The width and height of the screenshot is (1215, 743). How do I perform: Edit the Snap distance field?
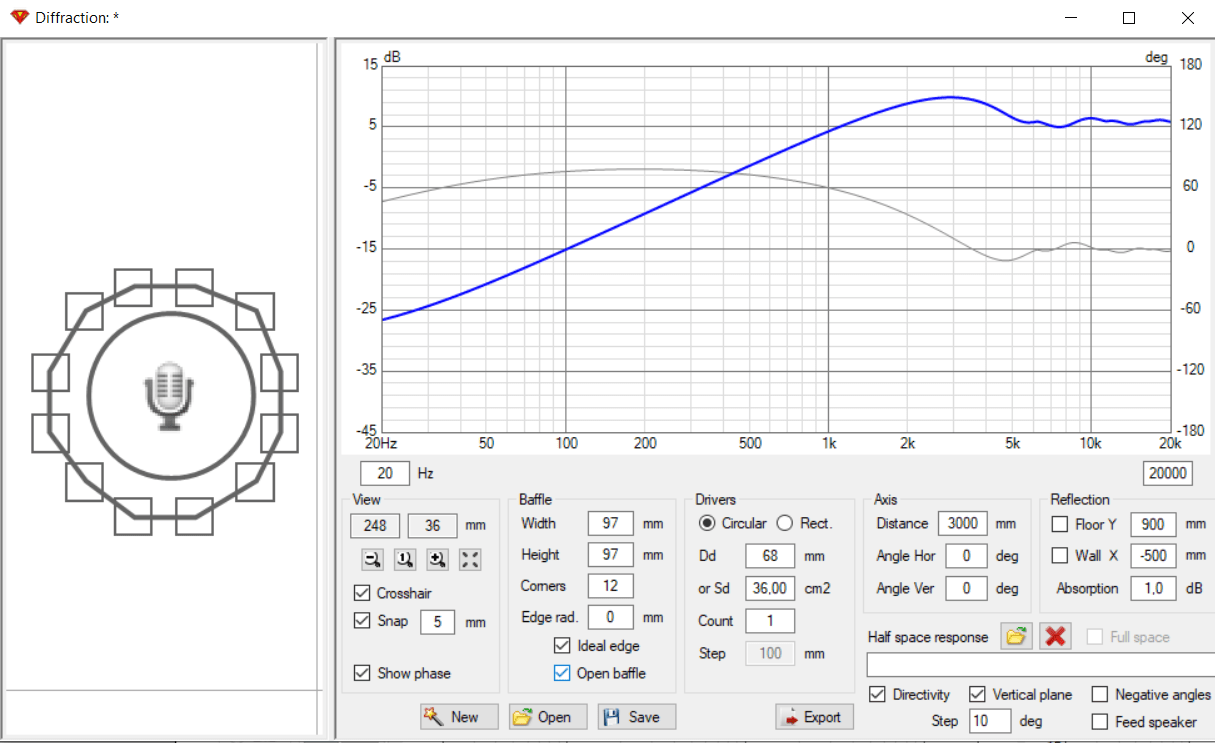(437, 622)
